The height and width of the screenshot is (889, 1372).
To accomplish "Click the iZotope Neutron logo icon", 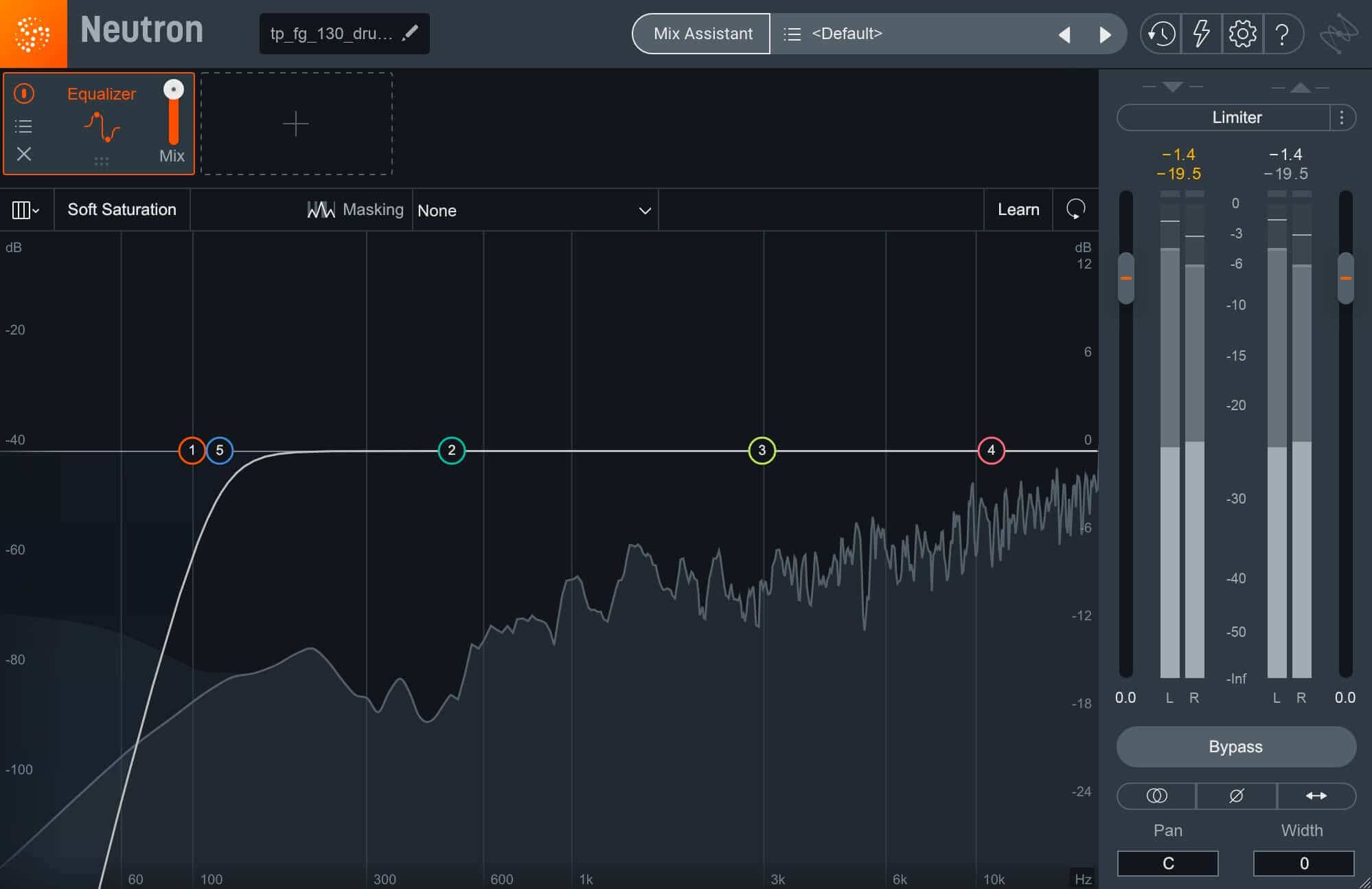I will tap(33, 34).
